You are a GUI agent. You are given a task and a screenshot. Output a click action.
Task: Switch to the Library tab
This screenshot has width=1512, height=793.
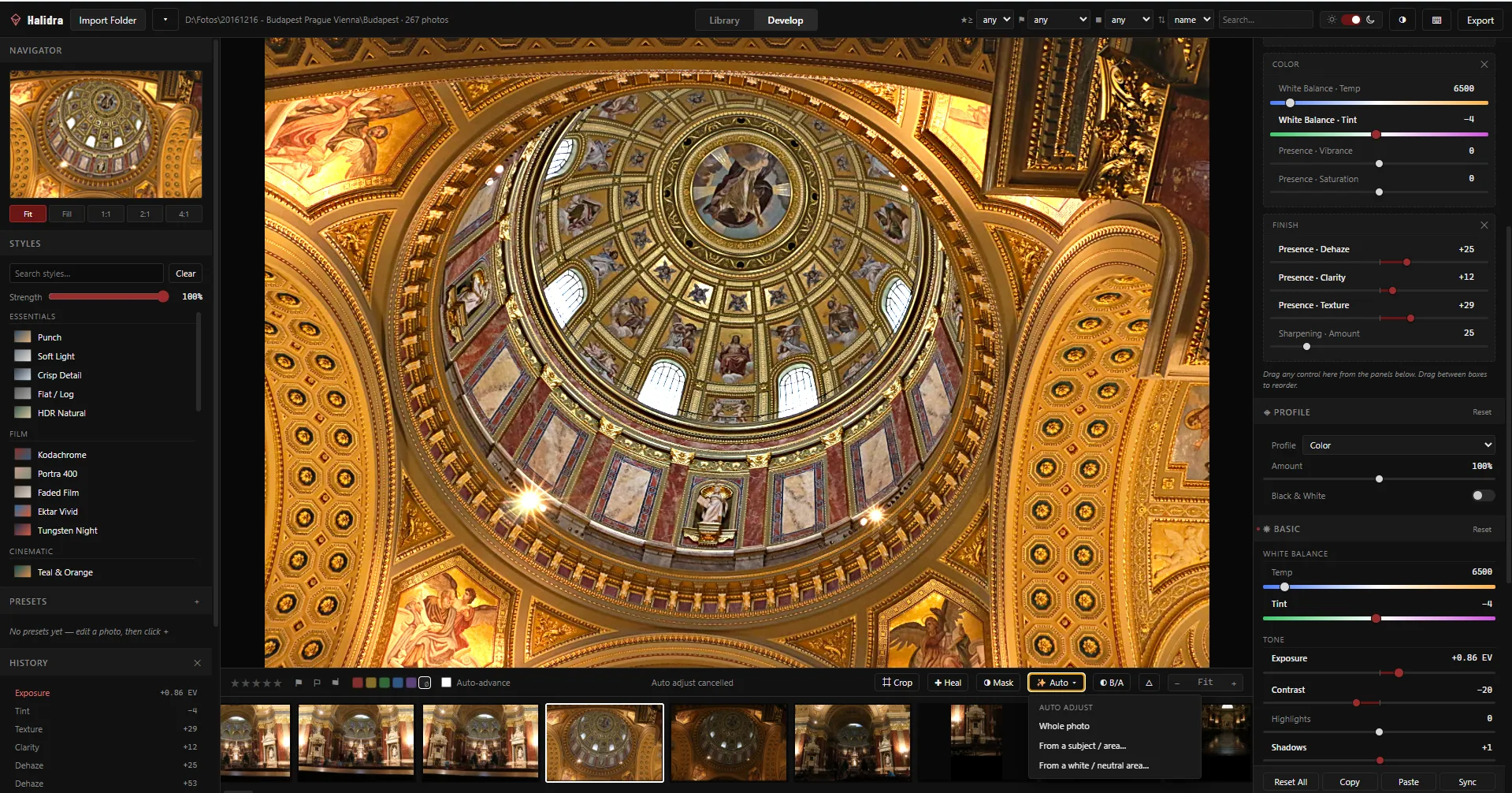click(724, 20)
